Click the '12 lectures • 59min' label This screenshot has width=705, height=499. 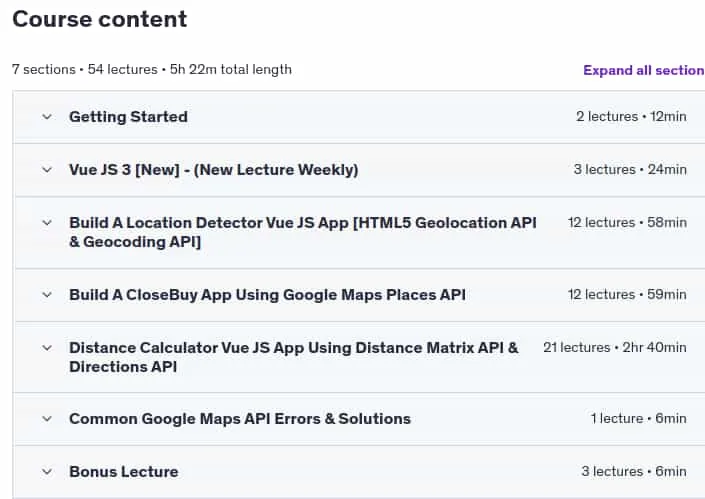pos(627,294)
